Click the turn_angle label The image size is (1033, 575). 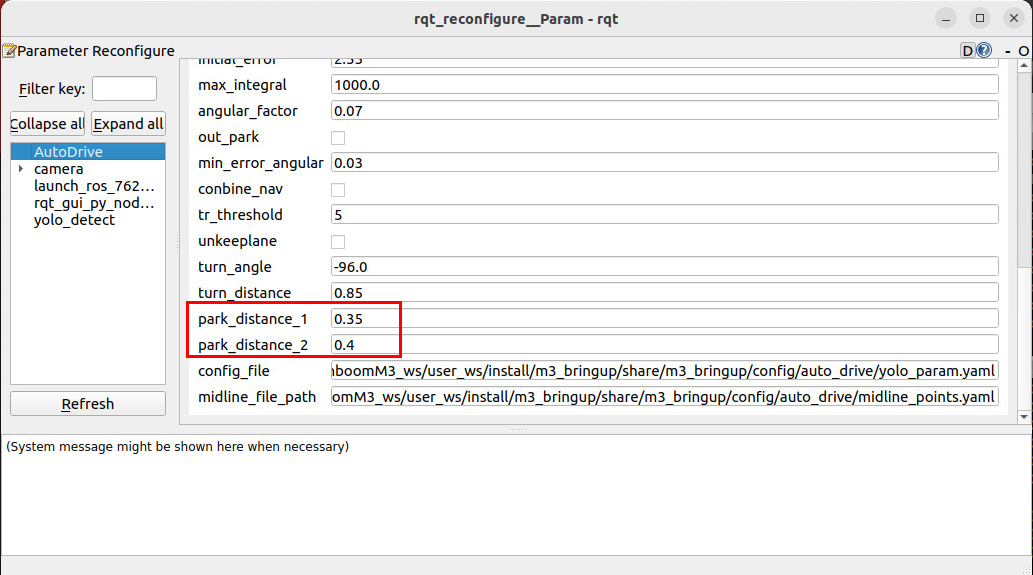[235, 267]
